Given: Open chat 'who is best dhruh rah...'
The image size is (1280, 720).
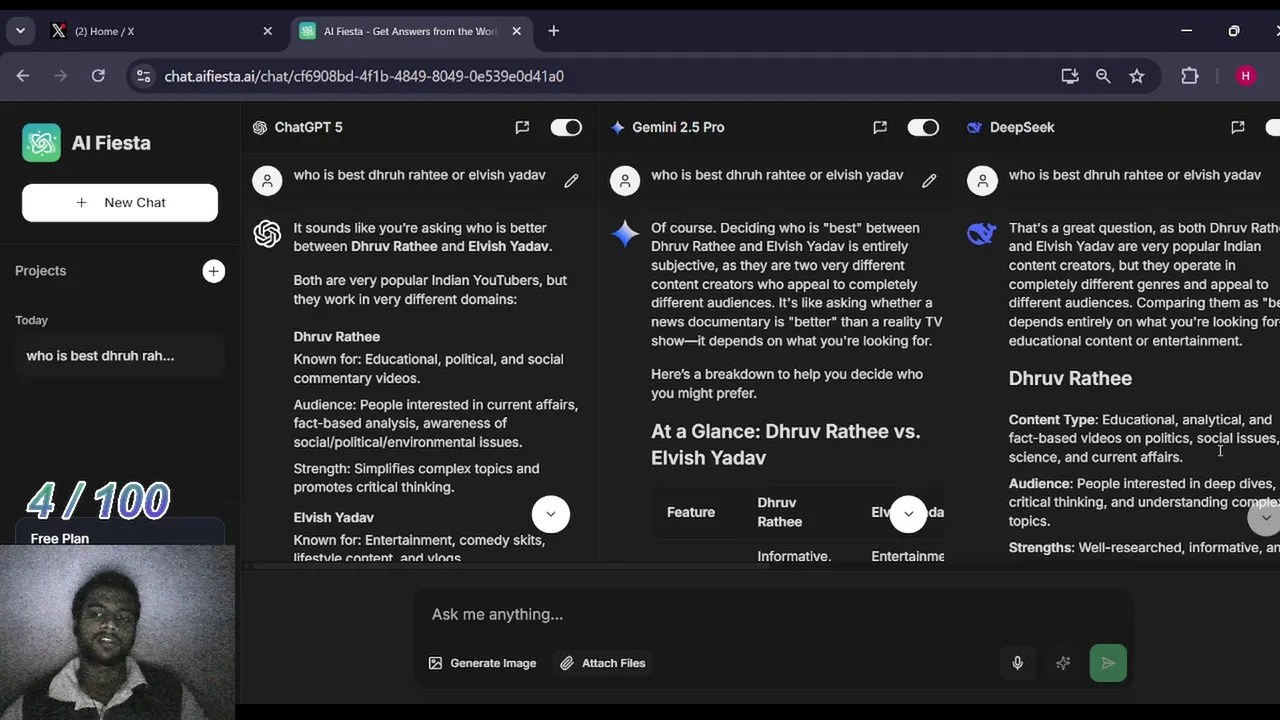Looking at the screenshot, I should (x=120, y=356).
